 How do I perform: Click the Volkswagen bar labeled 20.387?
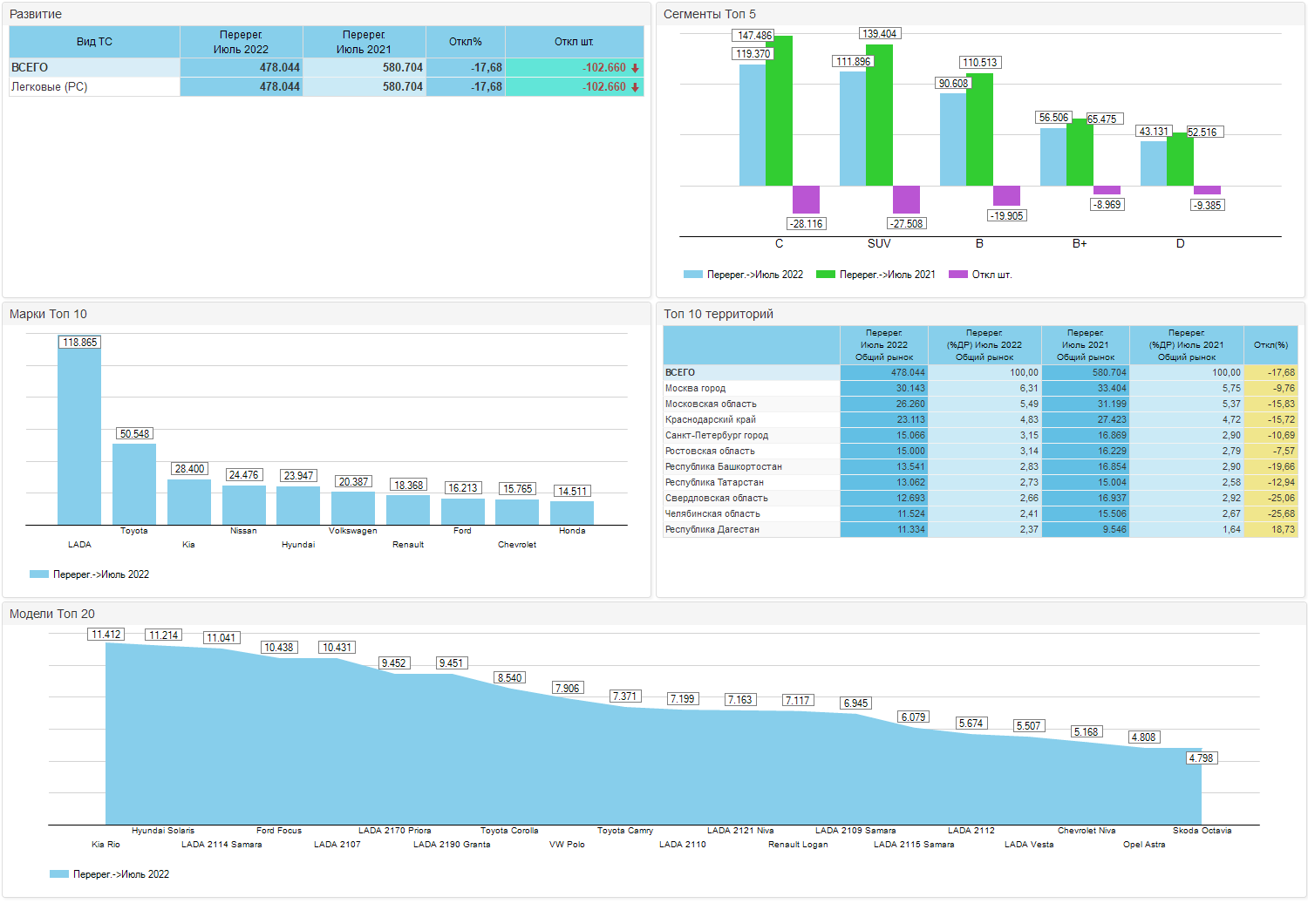(353, 508)
